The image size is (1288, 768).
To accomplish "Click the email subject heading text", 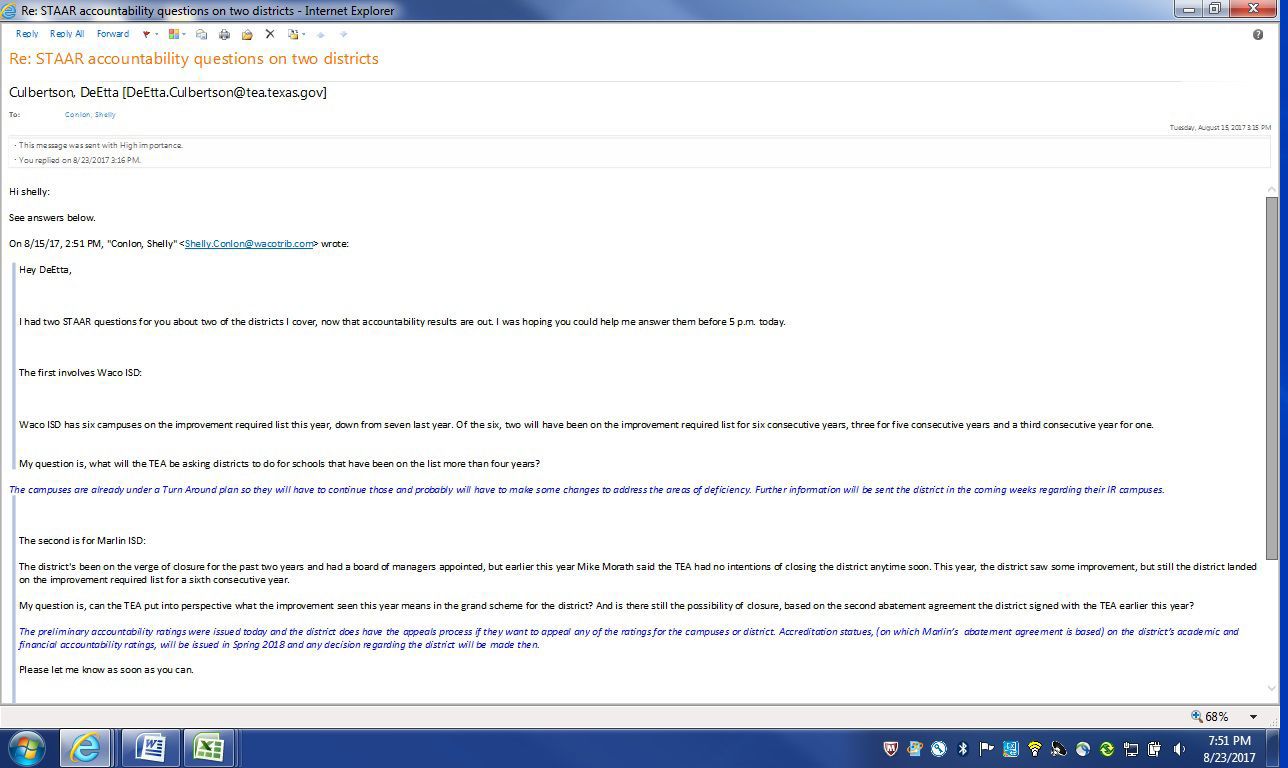I will click(x=194, y=59).
